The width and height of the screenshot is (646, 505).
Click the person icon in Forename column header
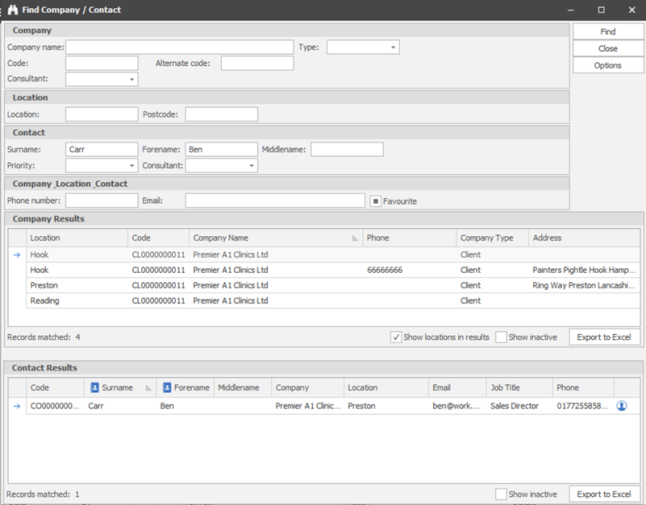(x=167, y=388)
